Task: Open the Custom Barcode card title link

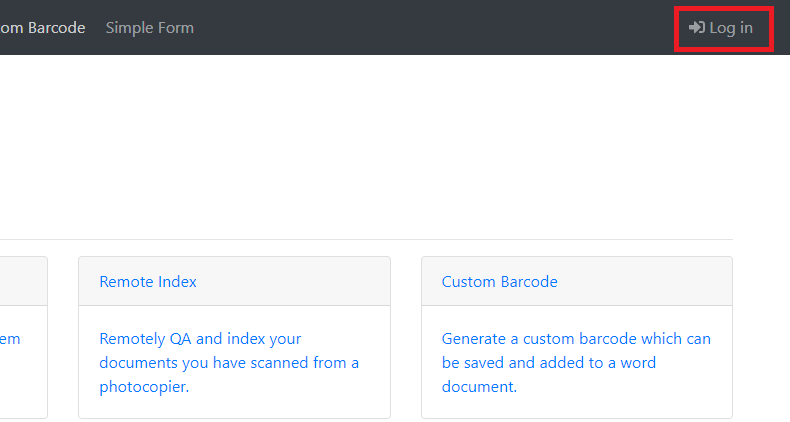Action: [x=499, y=282]
